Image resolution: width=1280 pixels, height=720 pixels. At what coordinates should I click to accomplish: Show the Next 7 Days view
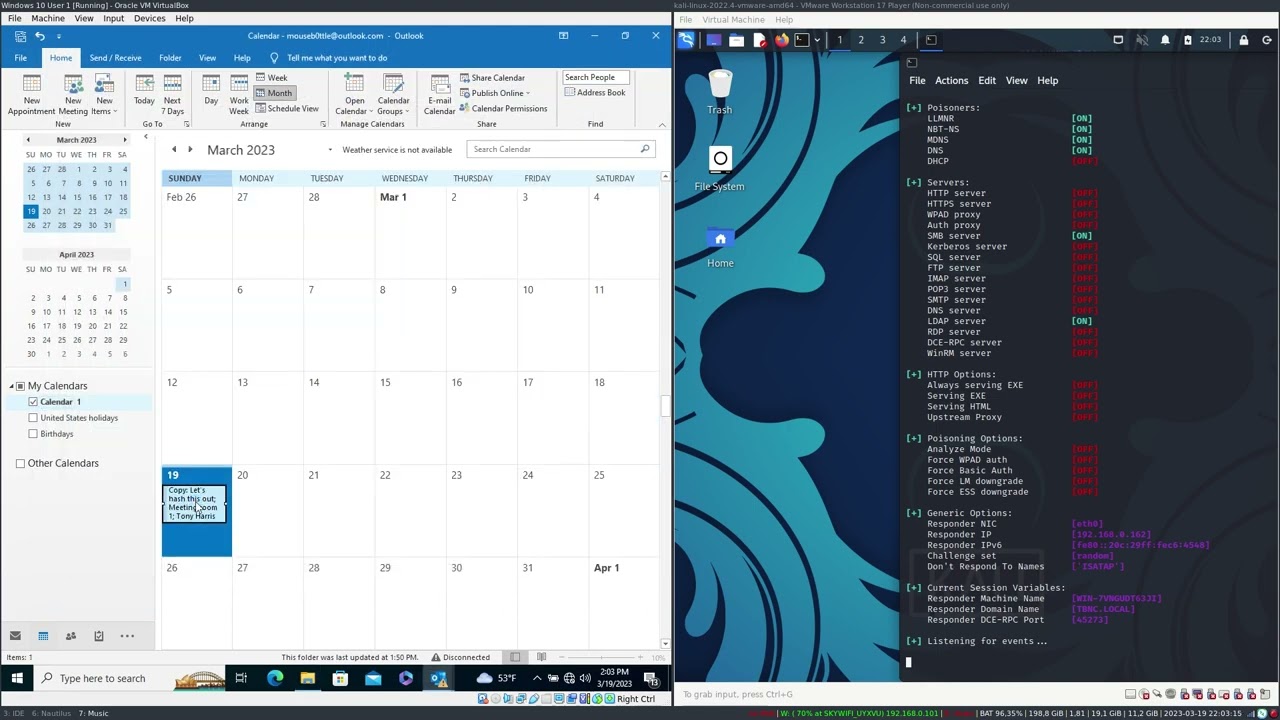click(x=172, y=94)
